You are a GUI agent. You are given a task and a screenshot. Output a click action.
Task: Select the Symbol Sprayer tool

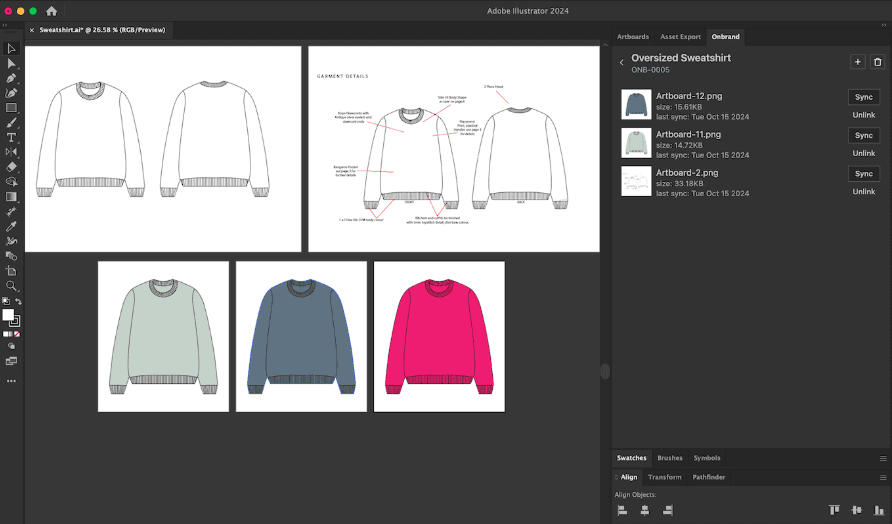click(x=11, y=241)
